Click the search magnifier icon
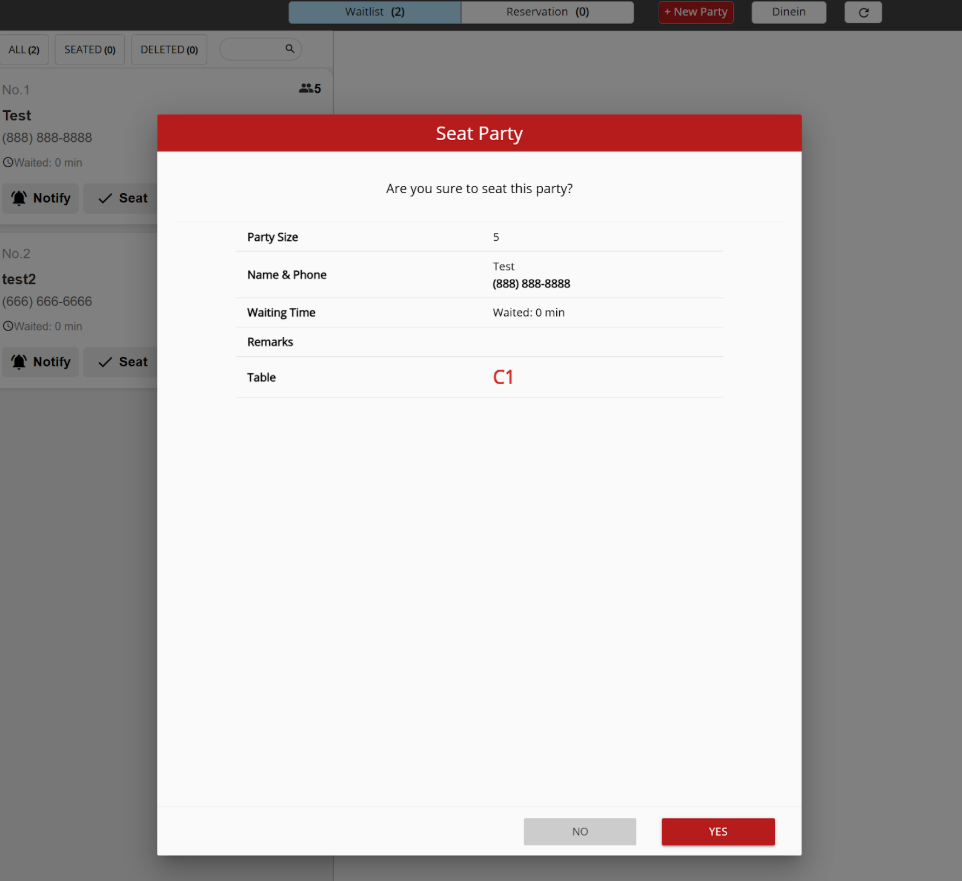Screen dimensions: 962x881 coord(290,48)
